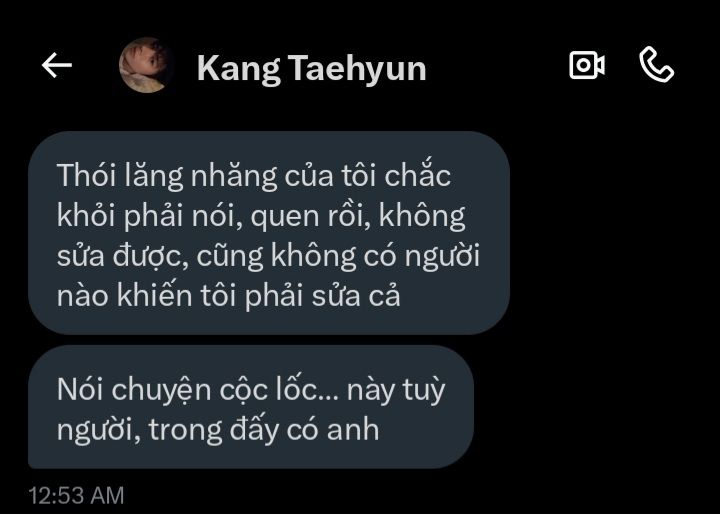Screen dimensions: 720x514
Task: Return to the conversations list with back arrow
Action: click(x=57, y=65)
